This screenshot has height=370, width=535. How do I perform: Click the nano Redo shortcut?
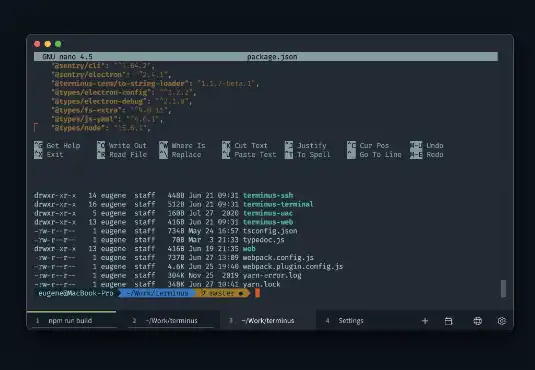coord(427,155)
